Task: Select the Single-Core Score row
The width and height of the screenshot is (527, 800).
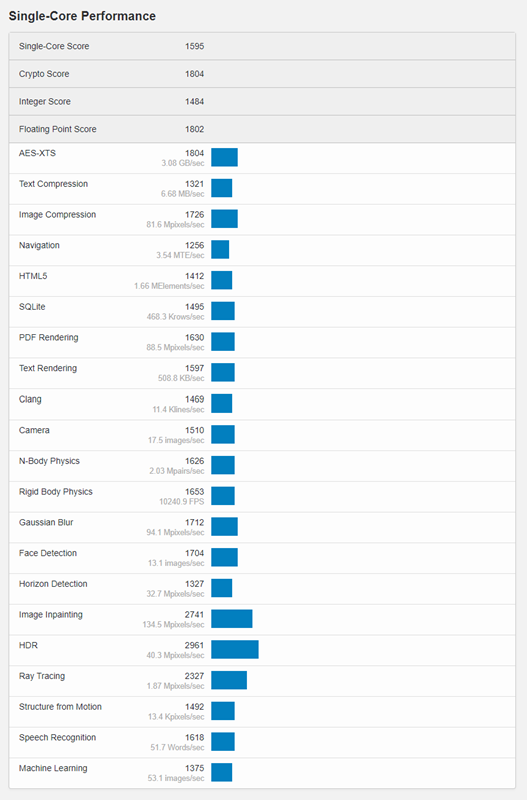Action: pos(262,46)
